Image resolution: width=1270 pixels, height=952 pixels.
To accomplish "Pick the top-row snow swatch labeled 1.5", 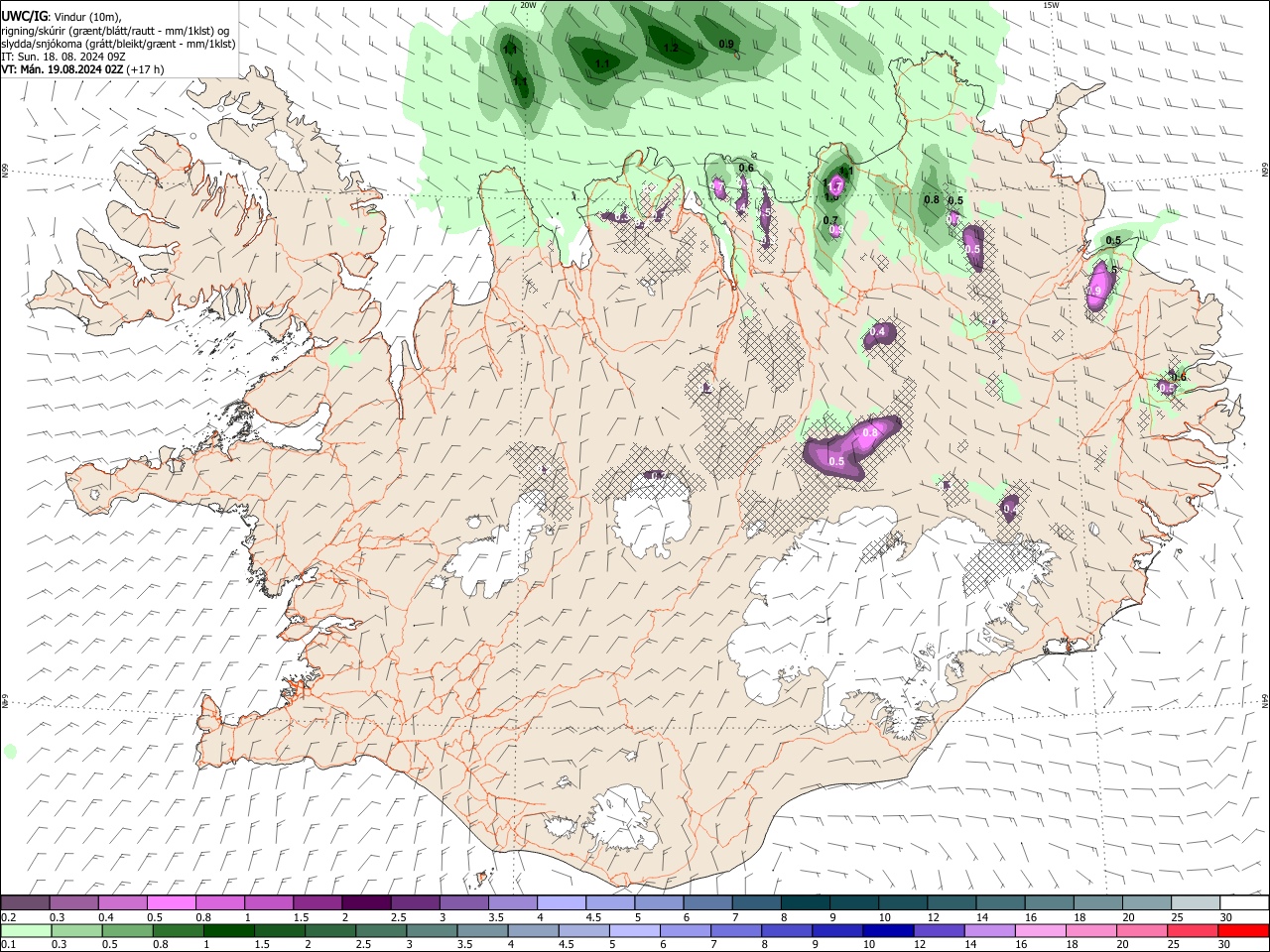I will coord(317,903).
